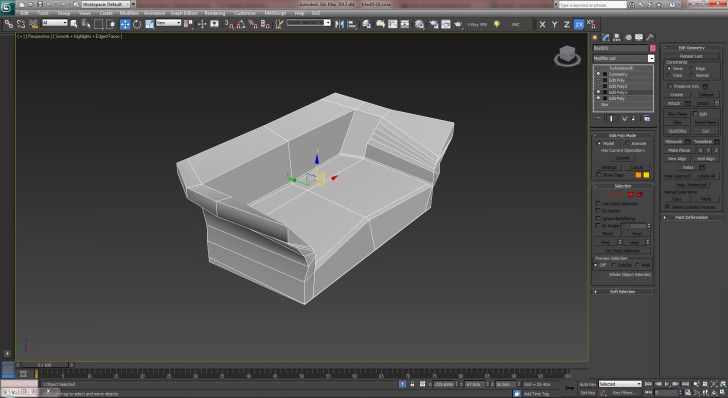Click the yellow cage color swatch
728x398 pixels.
point(646,175)
